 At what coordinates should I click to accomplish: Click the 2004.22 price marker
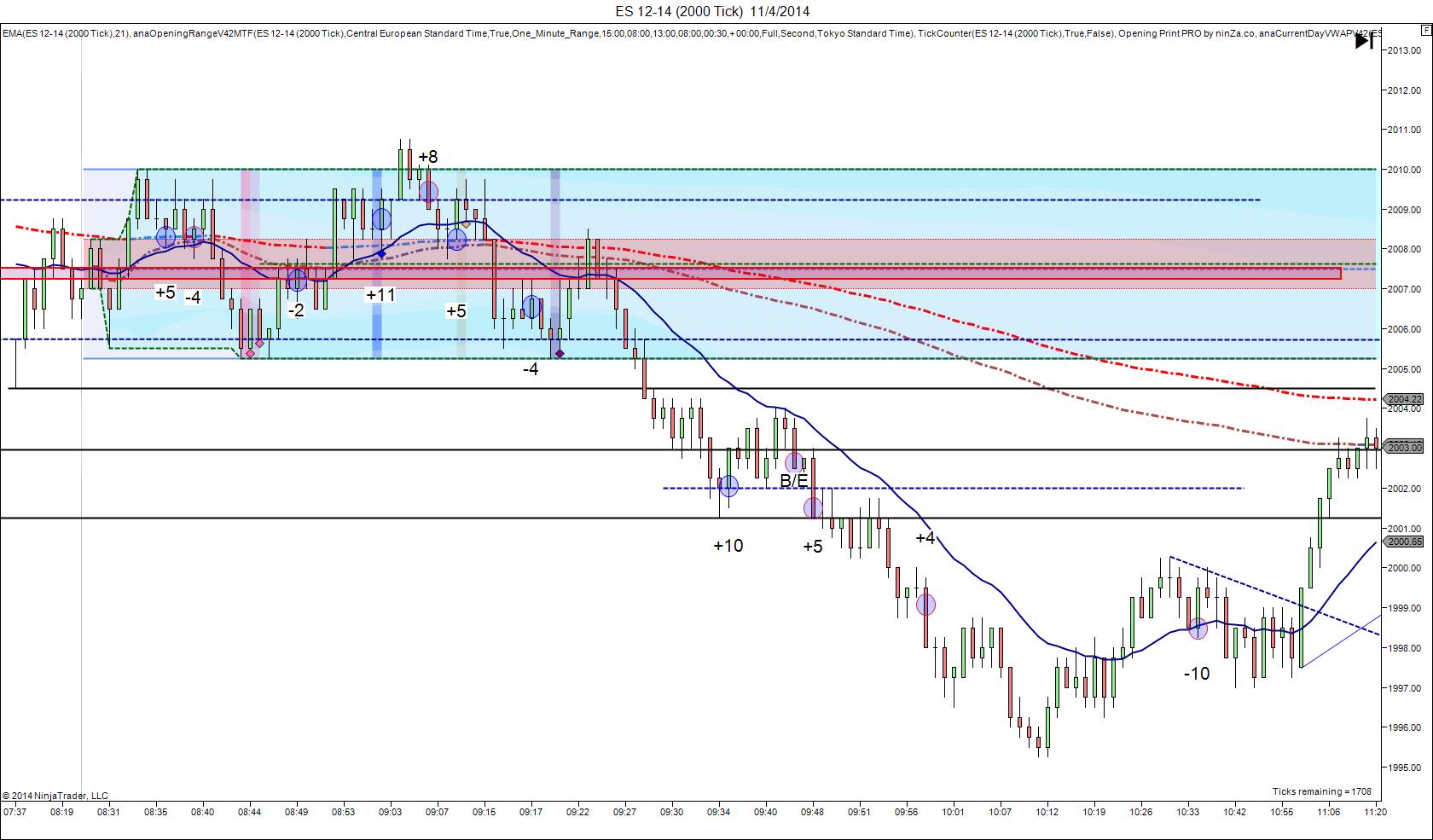(1405, 399)
